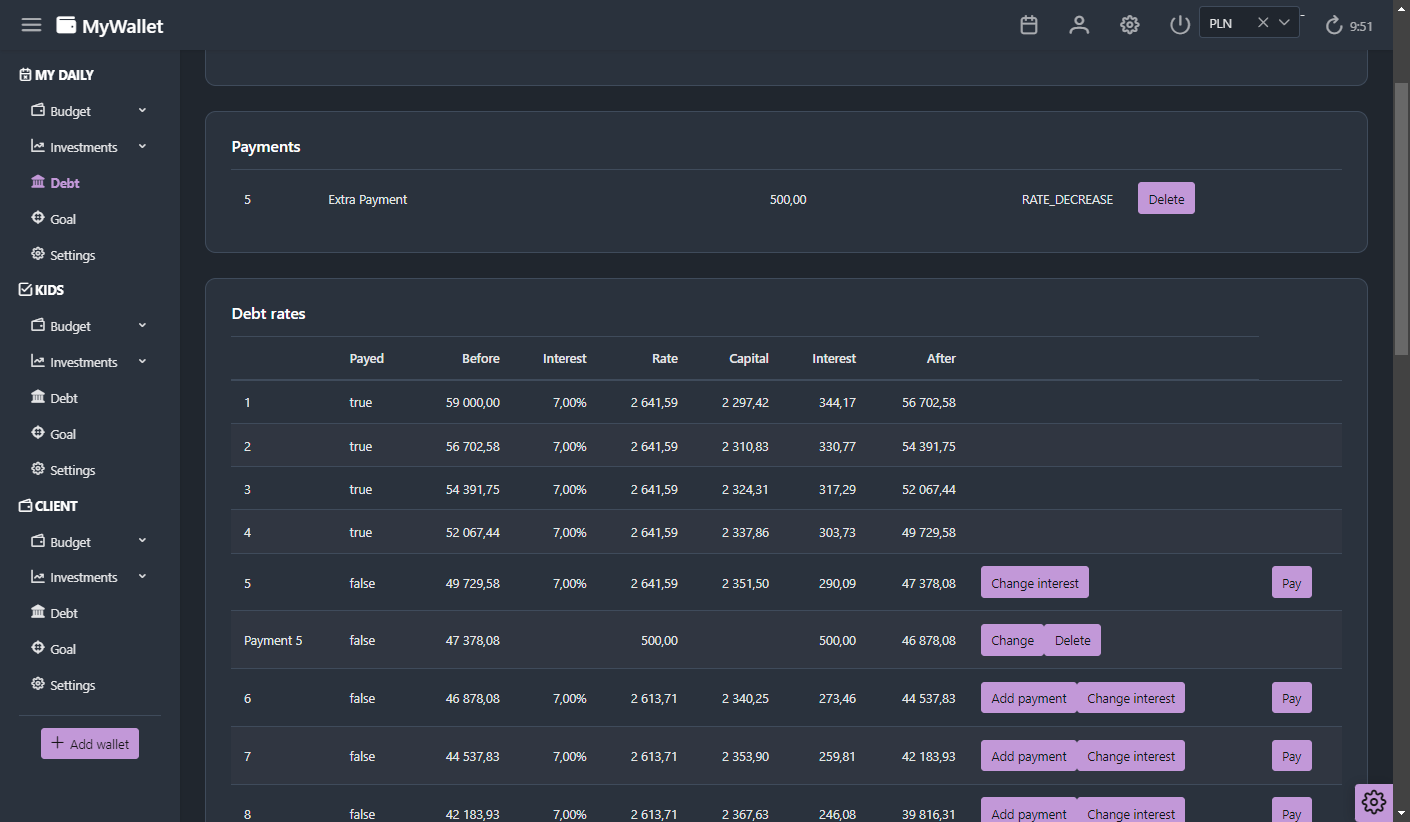Open Debt under KIDS
Viewport: 1410px width, 822px height.
pyautogui.click(x=55, y=398)
